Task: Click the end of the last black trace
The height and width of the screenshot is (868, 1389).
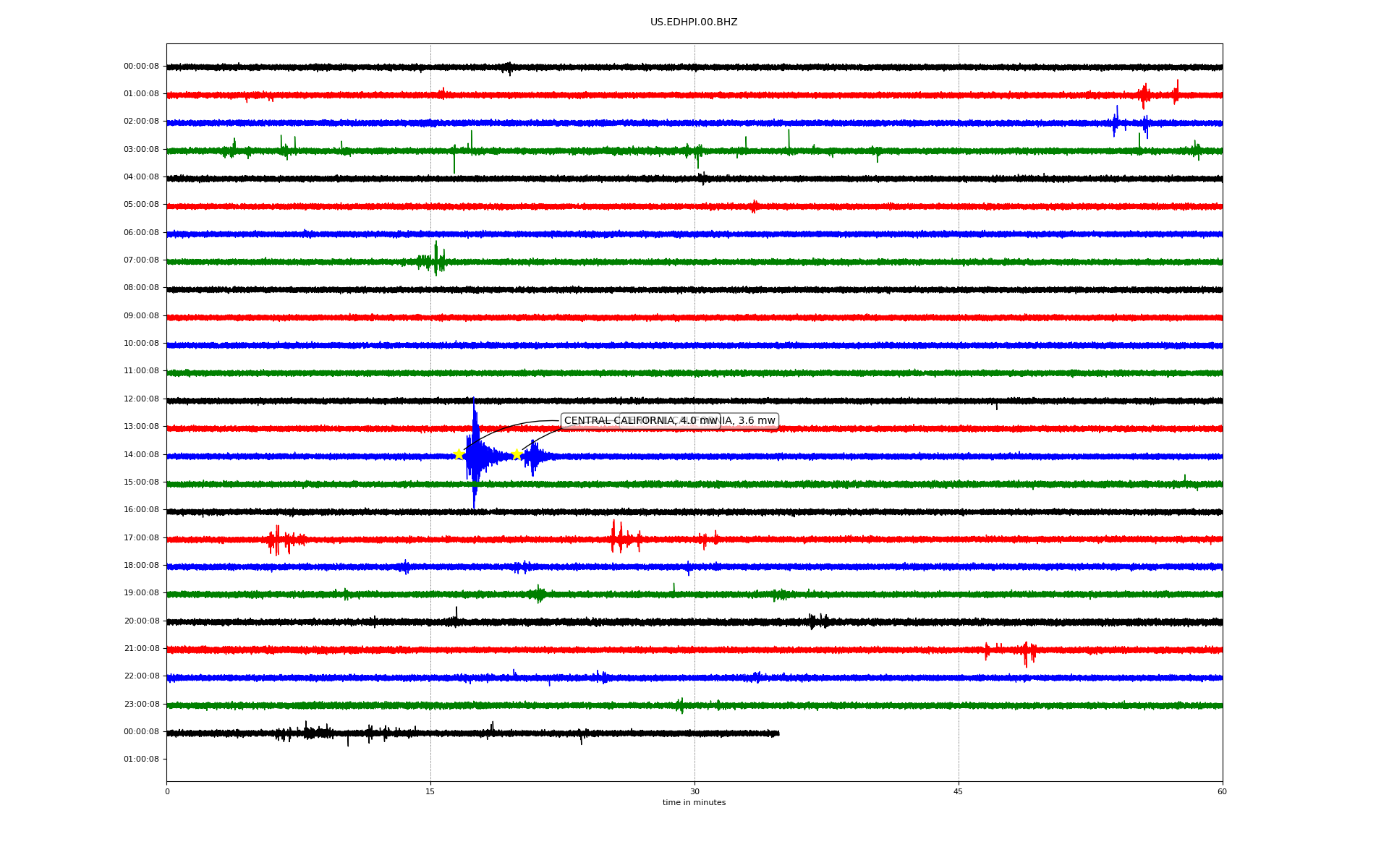Action: (x=778, y=733)
